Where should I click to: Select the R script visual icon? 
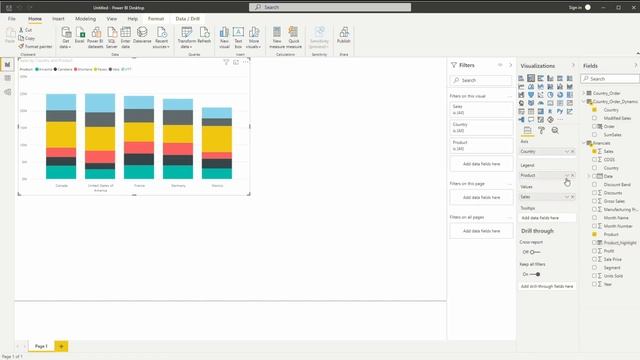coord(550,111)
